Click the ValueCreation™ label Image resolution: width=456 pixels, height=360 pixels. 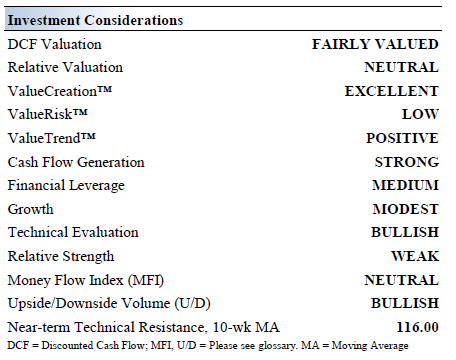coord(60,91)
